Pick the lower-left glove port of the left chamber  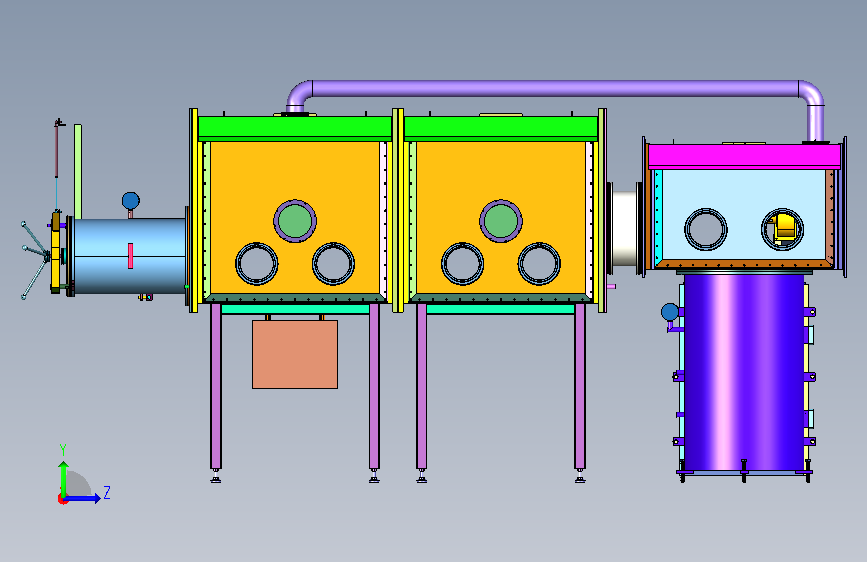[257, 264]
